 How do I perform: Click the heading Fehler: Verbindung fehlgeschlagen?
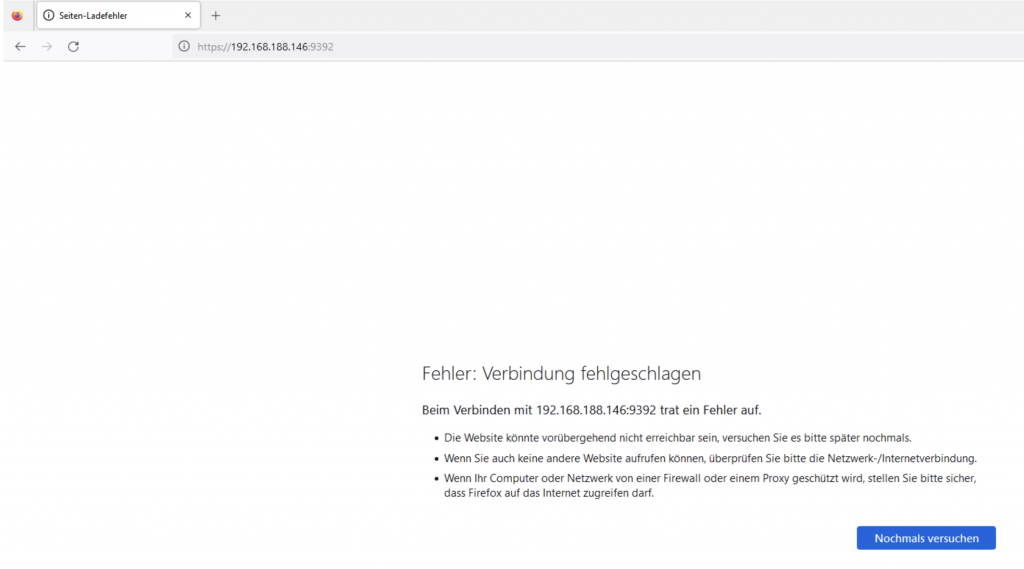pyautogui.click(x=561, y=374)
